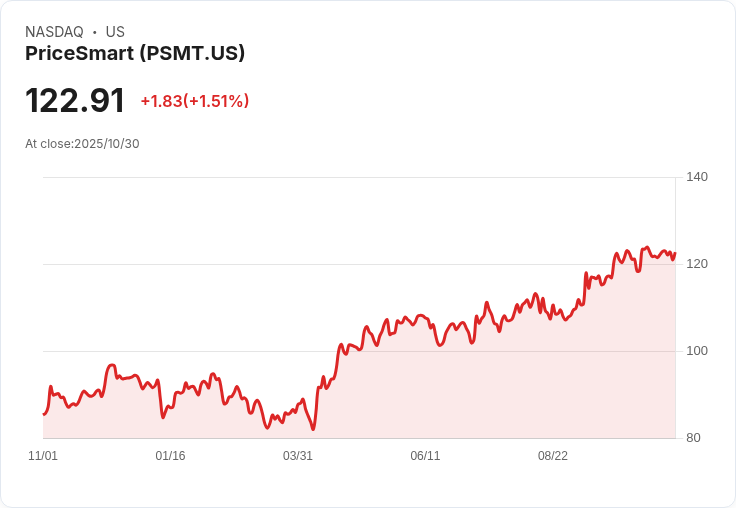Click the 120 y-axis label
Viewport: 736px width, 508px height.
click(697, 264)
